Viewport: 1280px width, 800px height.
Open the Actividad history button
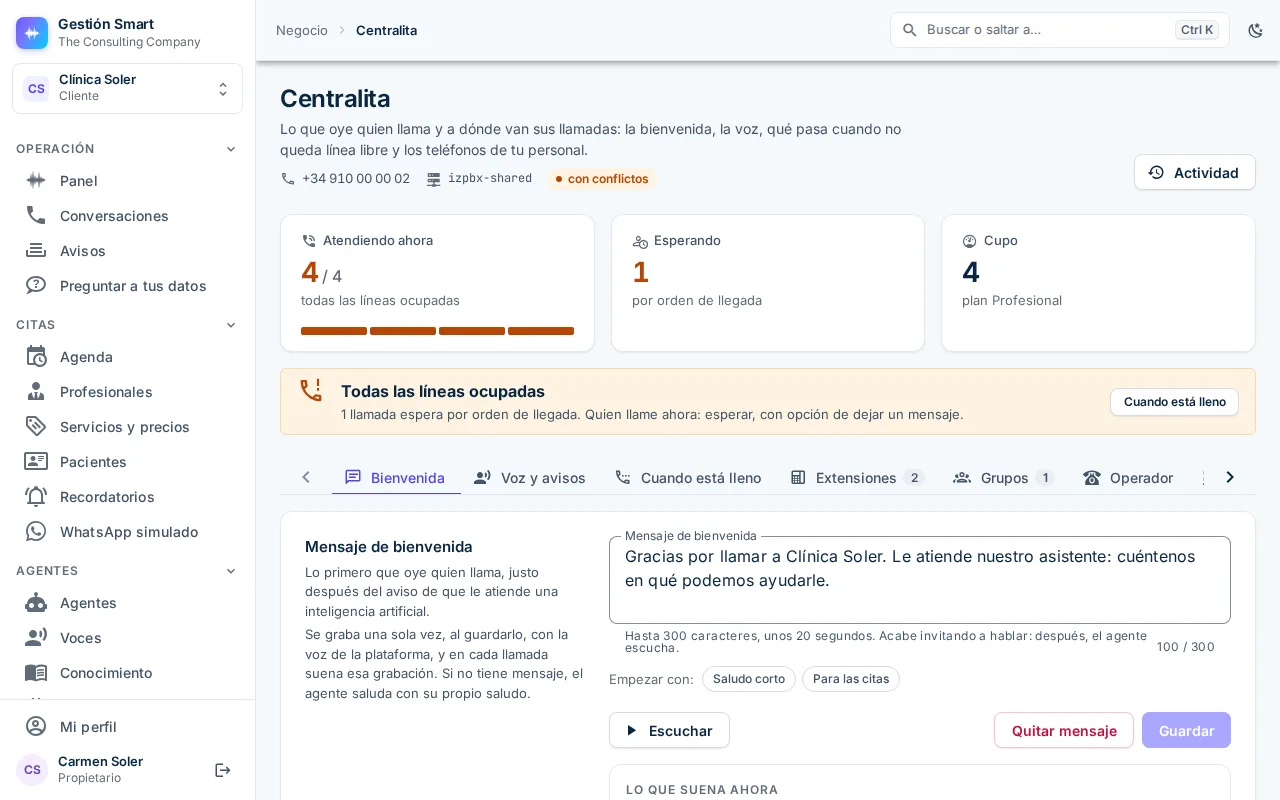coord(1195,172)
